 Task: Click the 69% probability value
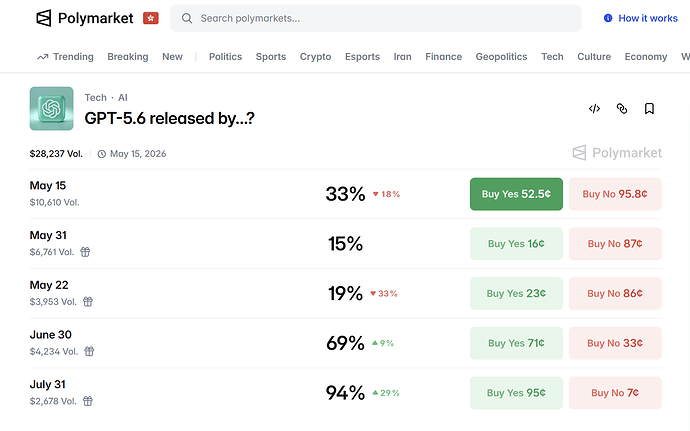pyautogui.click(x=345, y=343)
